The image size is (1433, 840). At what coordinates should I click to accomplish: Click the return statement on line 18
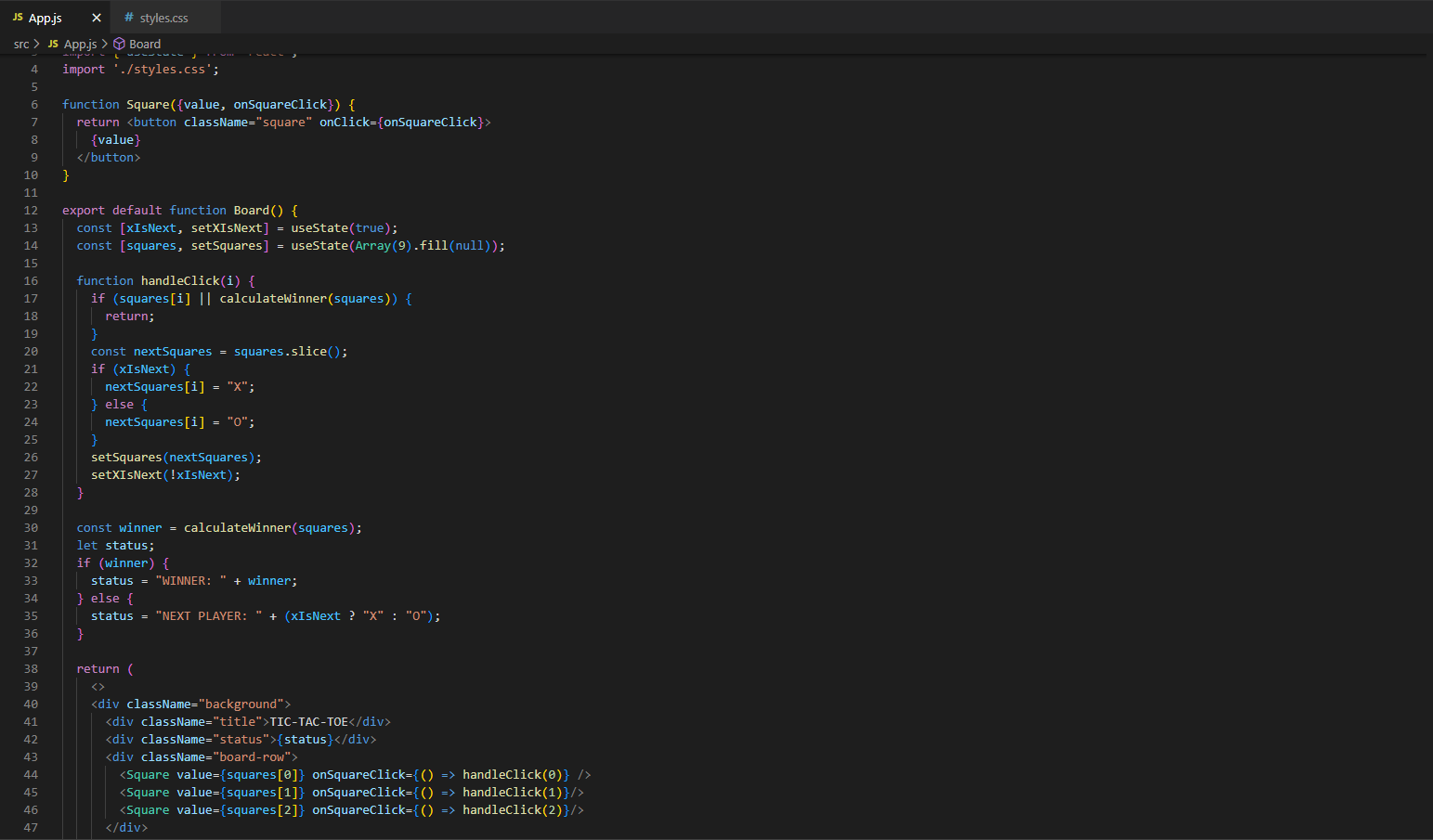click(130, 317)
